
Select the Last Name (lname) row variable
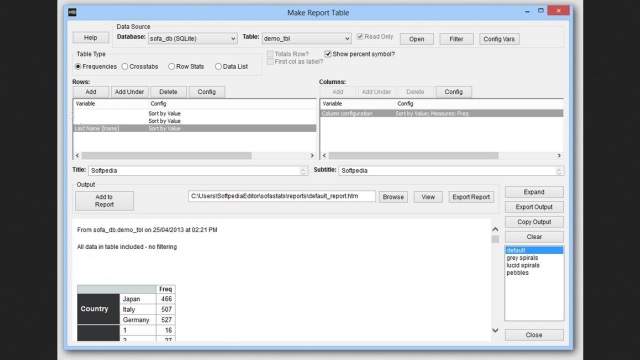[x=195, y=128]
